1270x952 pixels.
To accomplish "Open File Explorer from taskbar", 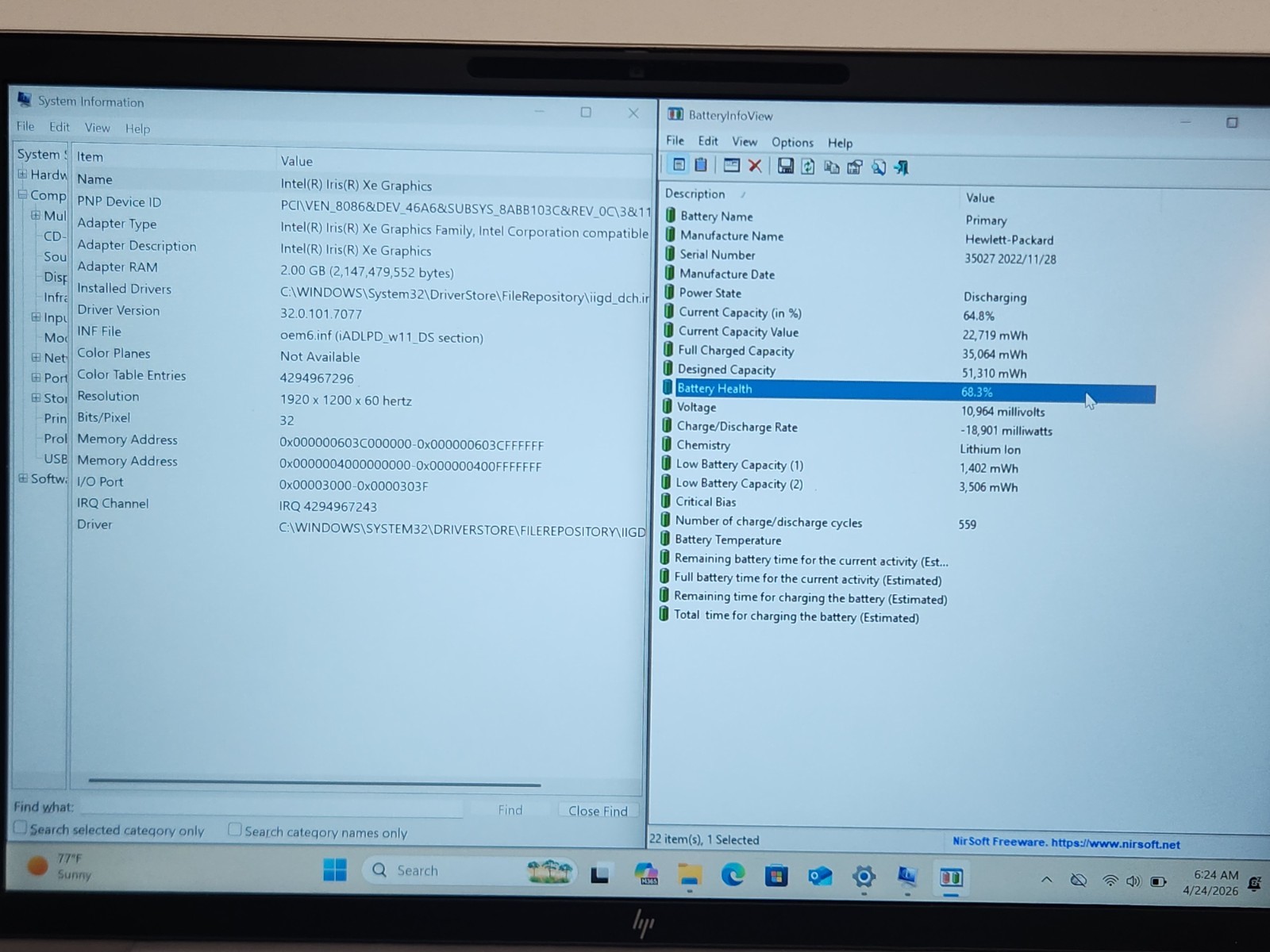I will (x=690, y=875).
